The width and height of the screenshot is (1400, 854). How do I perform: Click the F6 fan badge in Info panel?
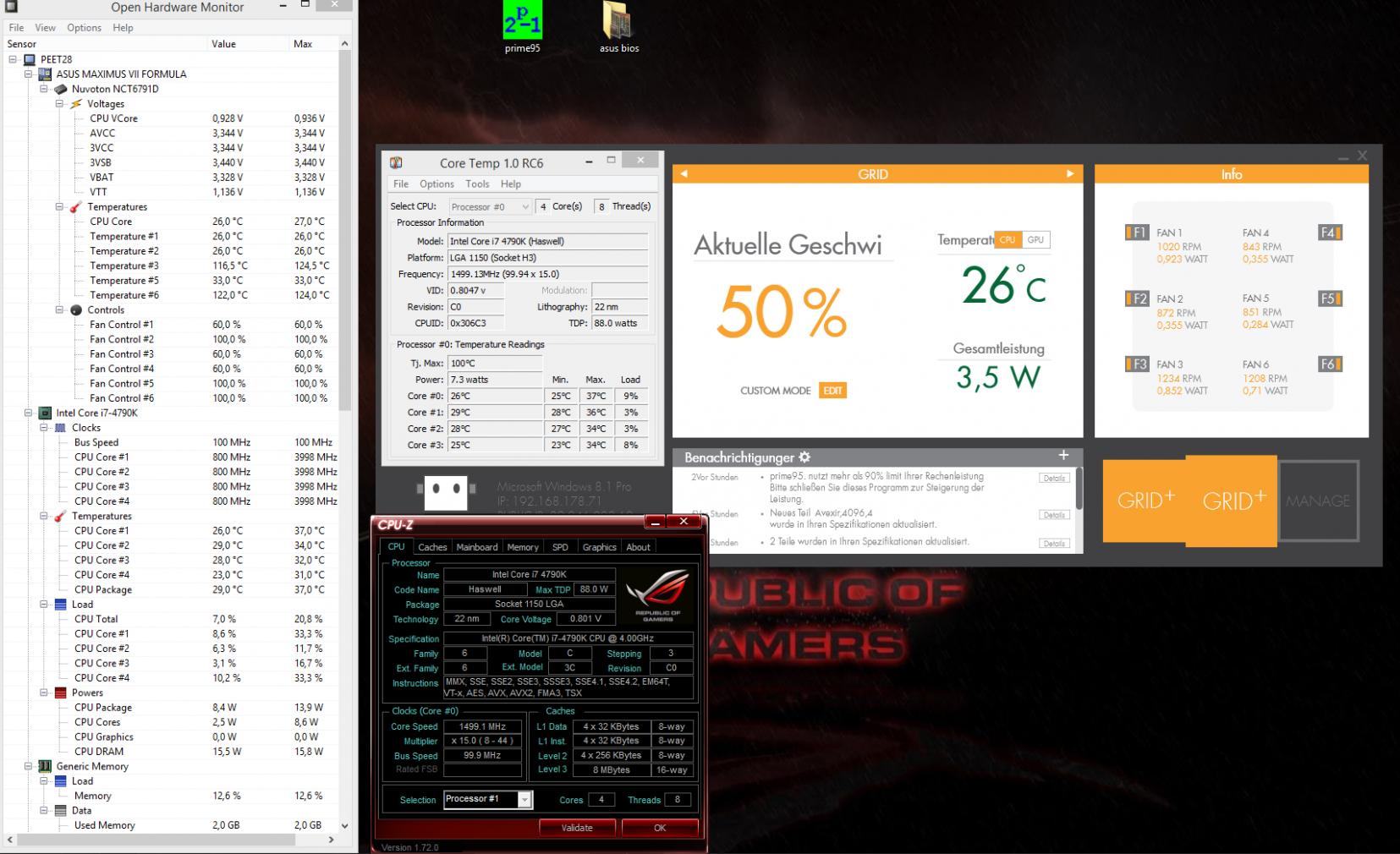point(1330,364)
